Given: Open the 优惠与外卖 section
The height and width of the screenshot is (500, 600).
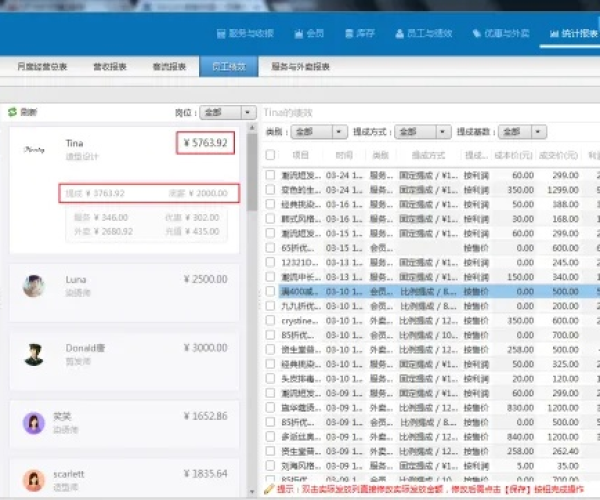Looking at the screenshot, I should (x=501, y=33).
